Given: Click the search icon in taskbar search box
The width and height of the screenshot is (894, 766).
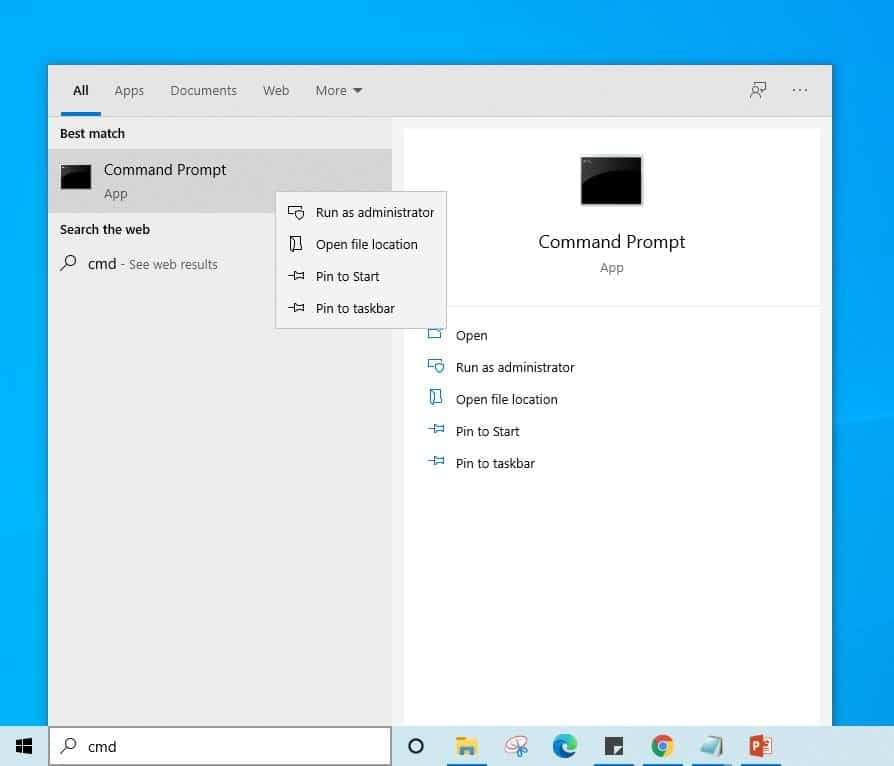Looking at the screenshot, I should [x=68, y=745].
